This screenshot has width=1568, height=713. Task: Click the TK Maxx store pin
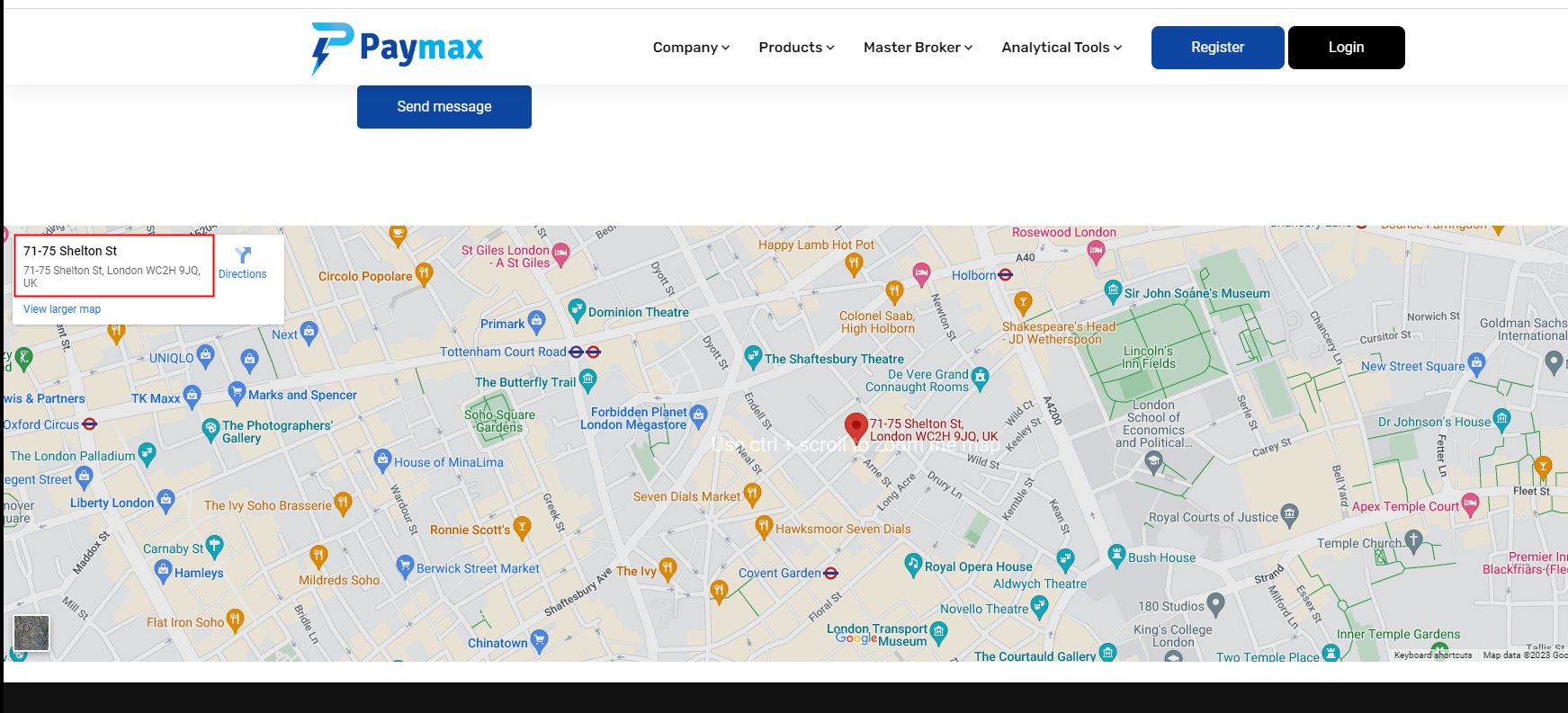[x=192, y=396]
